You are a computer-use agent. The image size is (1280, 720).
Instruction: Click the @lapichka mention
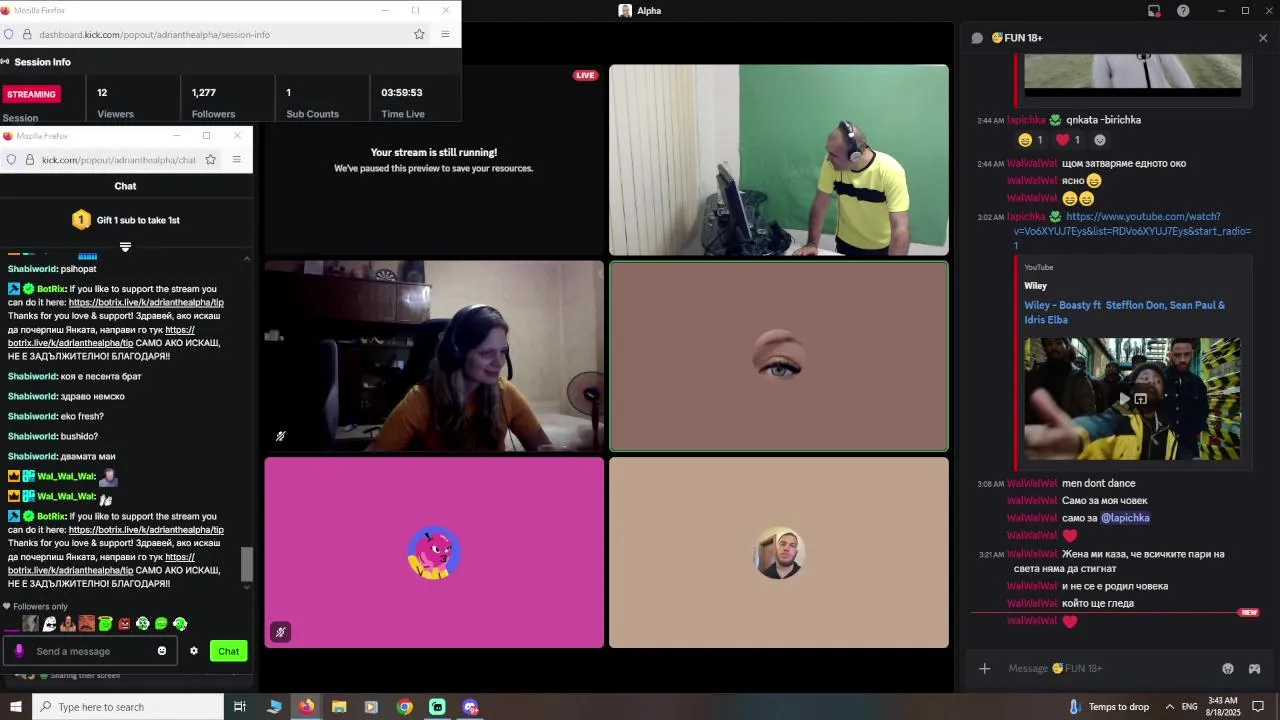[1125, 518]
